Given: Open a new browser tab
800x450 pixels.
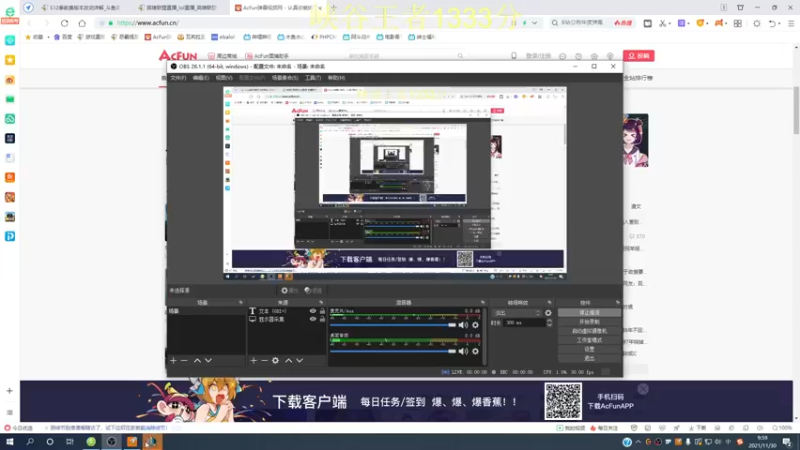Looking at the screenshot, I should tap(334, 8).
